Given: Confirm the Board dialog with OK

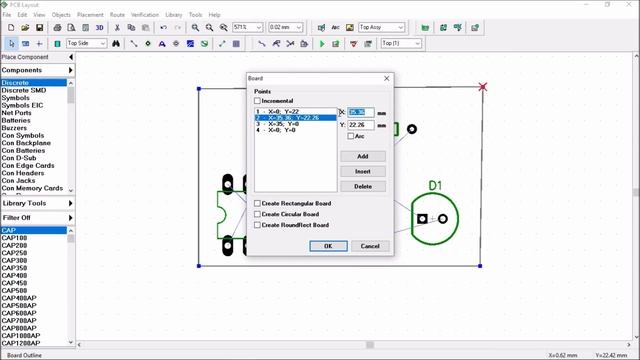Looking at the screenshot, I should pos(328,246).
